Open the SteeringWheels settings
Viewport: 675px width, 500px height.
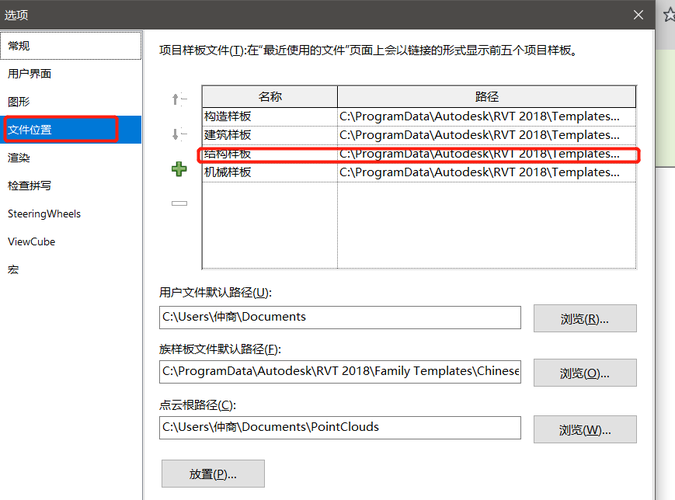tap(71, 214)
